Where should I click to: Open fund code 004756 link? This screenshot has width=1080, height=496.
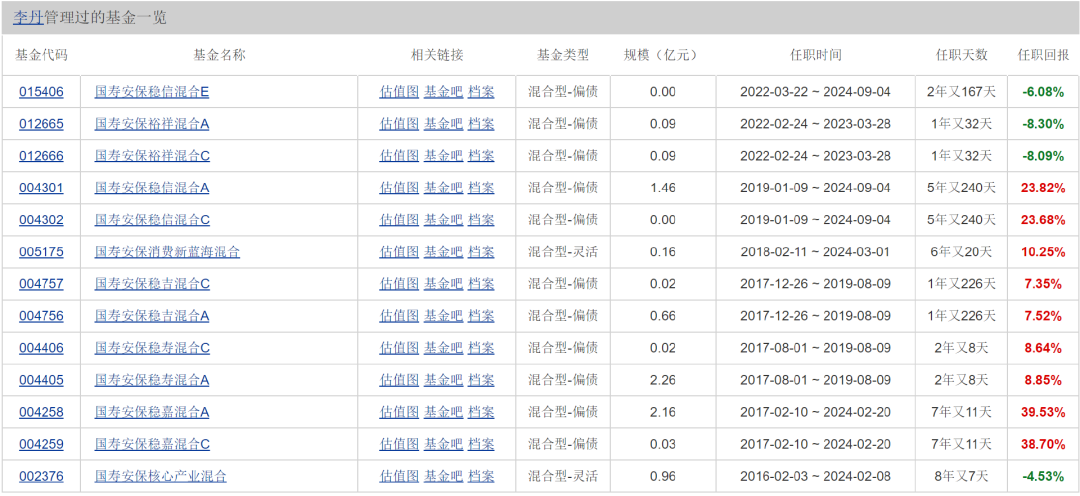(x=41, y=316)
